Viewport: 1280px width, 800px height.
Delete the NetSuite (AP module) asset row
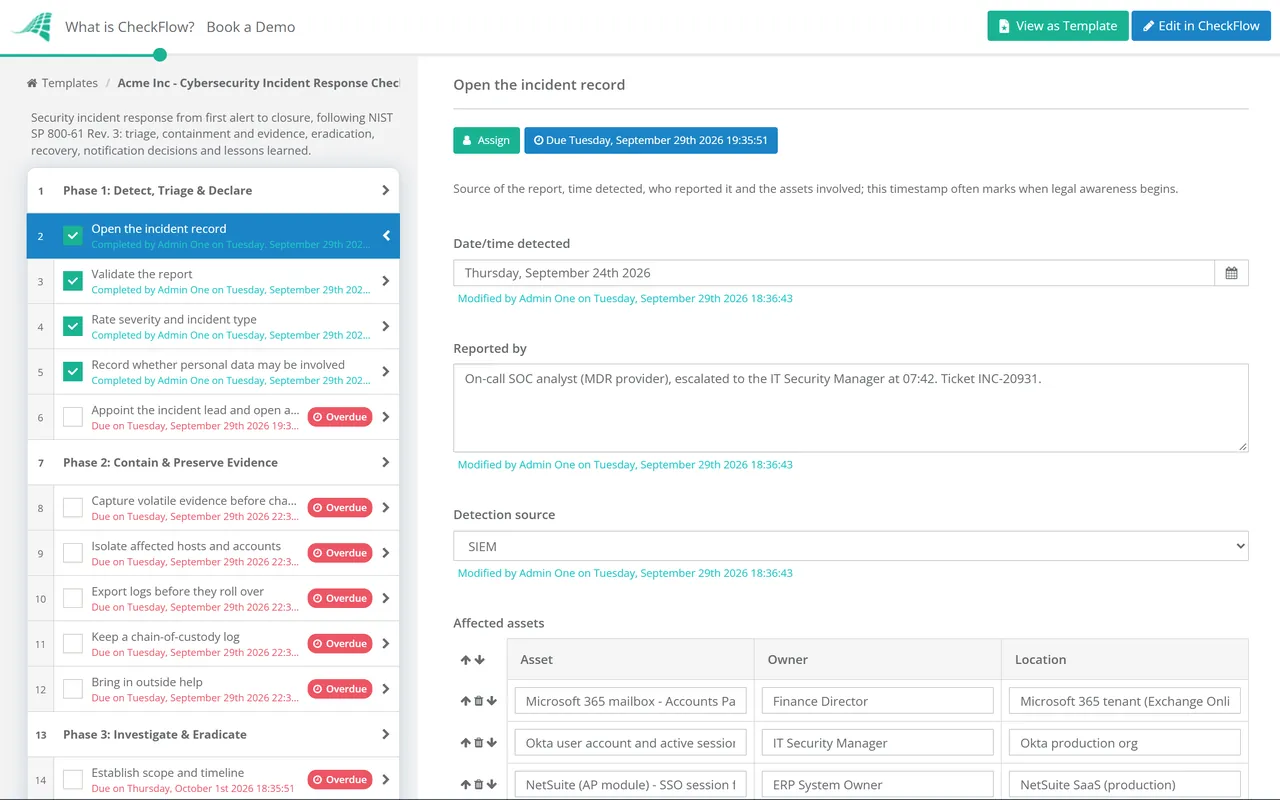pos(478,786)
